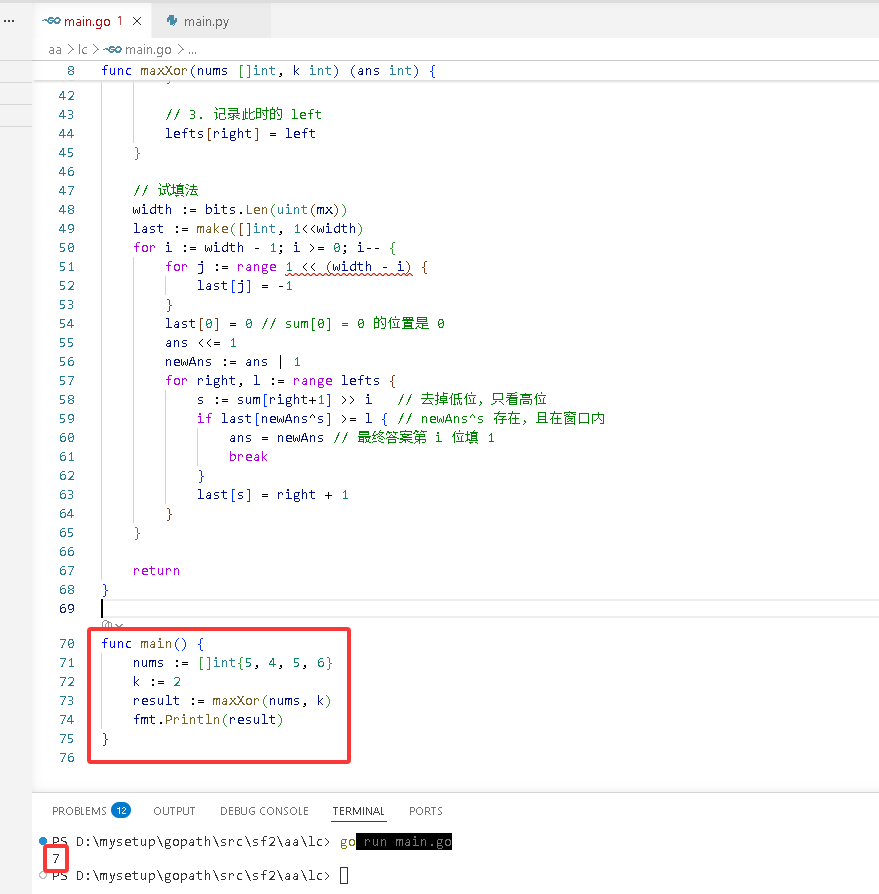The width and height of the screenshot is (879, 894).
Task: Click the terminal command 'run main.go'
Action: (404, 842)
